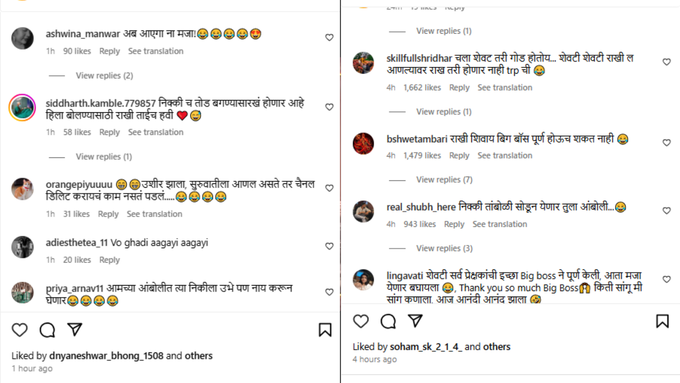Expand View replies (2) under ashwina_manwar
The width and height of the screenshot is (680, 383).
click(x=105, y=75)
